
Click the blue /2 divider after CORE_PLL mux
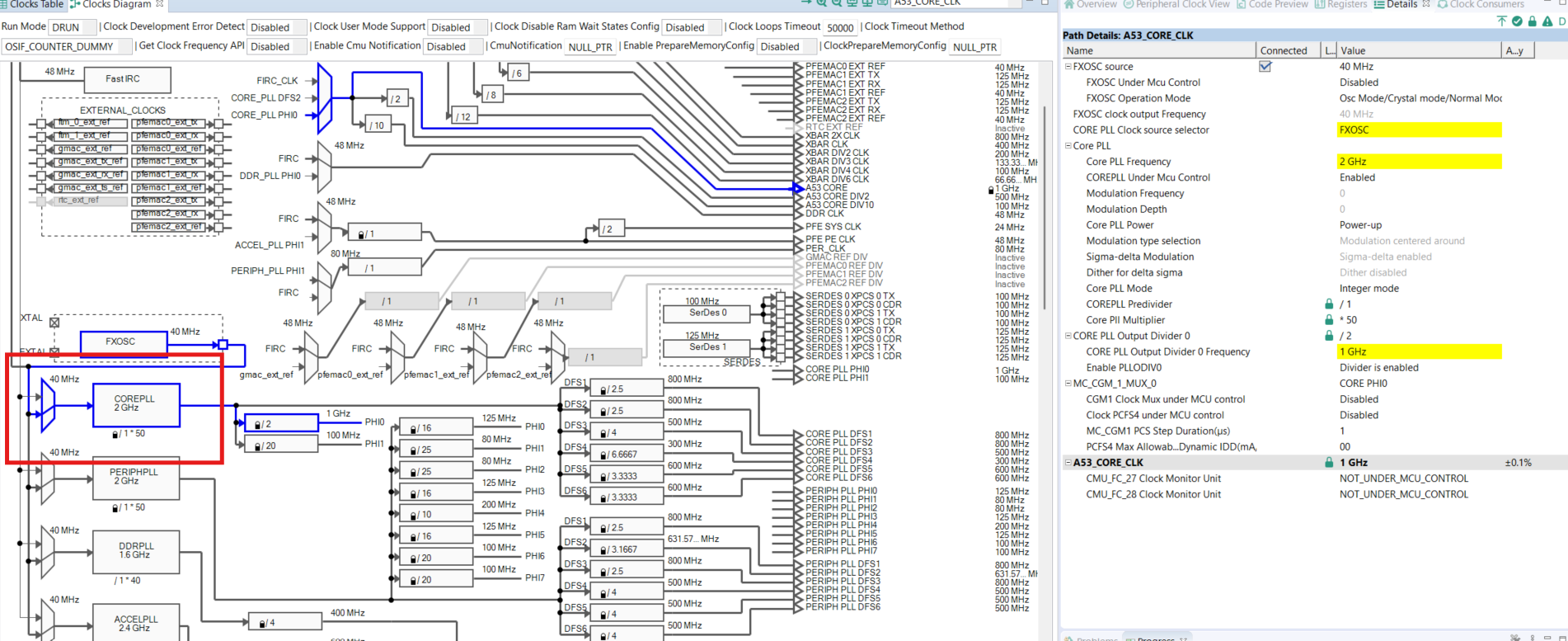click(397, 99)
